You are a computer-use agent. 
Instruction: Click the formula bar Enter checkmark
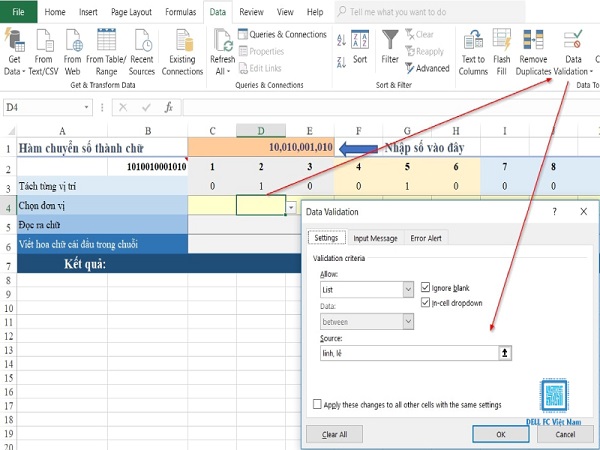pyautogui.click(x=146, y=108)
